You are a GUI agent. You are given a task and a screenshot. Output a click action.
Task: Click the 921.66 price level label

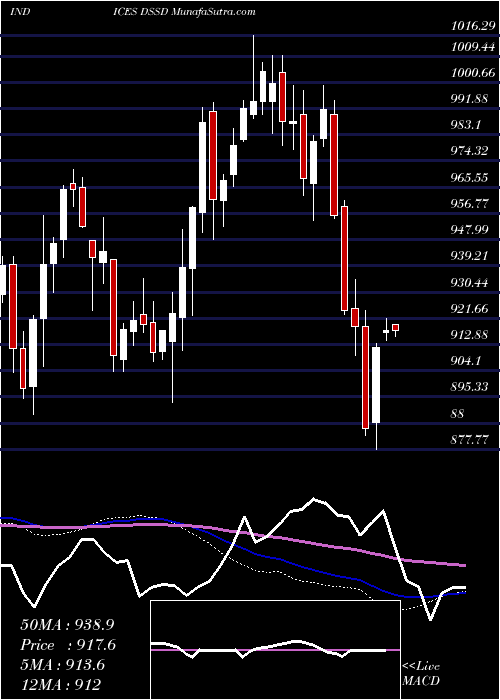pyautogui.click(x=469, y=308)
